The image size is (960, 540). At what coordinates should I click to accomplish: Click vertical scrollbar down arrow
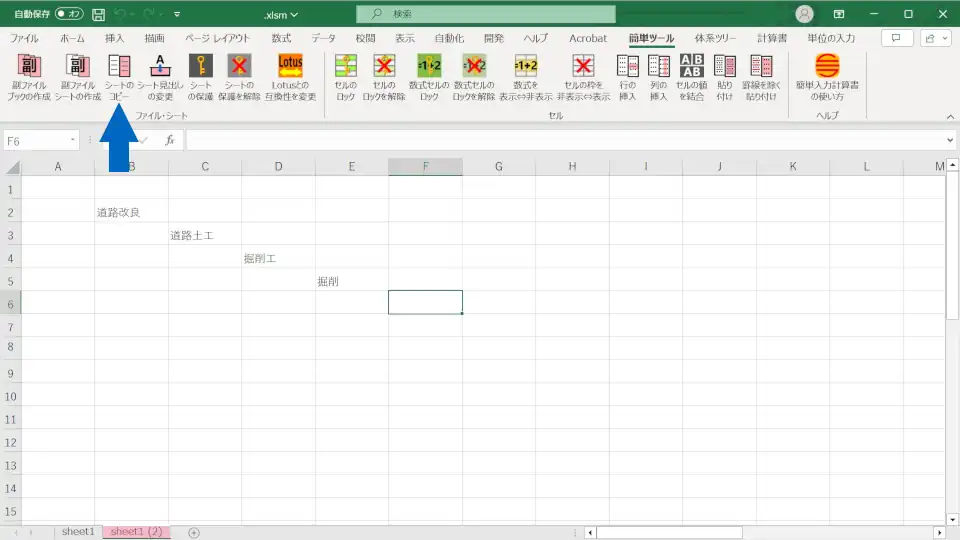pyautogui.click(x=952, y=520)
